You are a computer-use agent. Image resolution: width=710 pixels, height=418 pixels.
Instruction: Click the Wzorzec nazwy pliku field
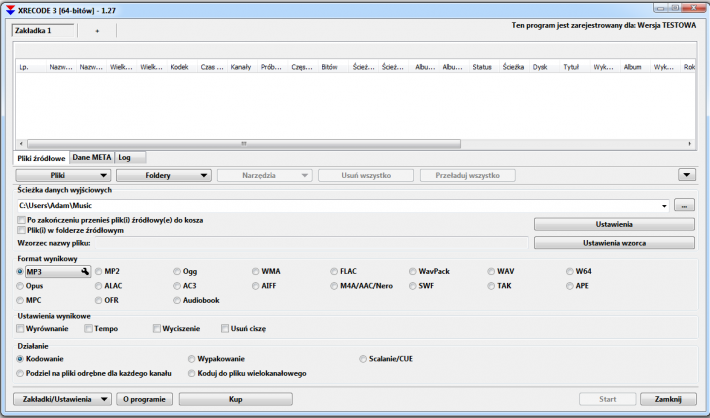click(311, 243)
